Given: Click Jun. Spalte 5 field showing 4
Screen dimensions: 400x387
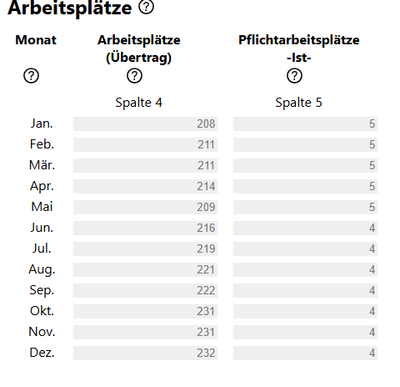Looking at the screenshot, I should [305, 228].
